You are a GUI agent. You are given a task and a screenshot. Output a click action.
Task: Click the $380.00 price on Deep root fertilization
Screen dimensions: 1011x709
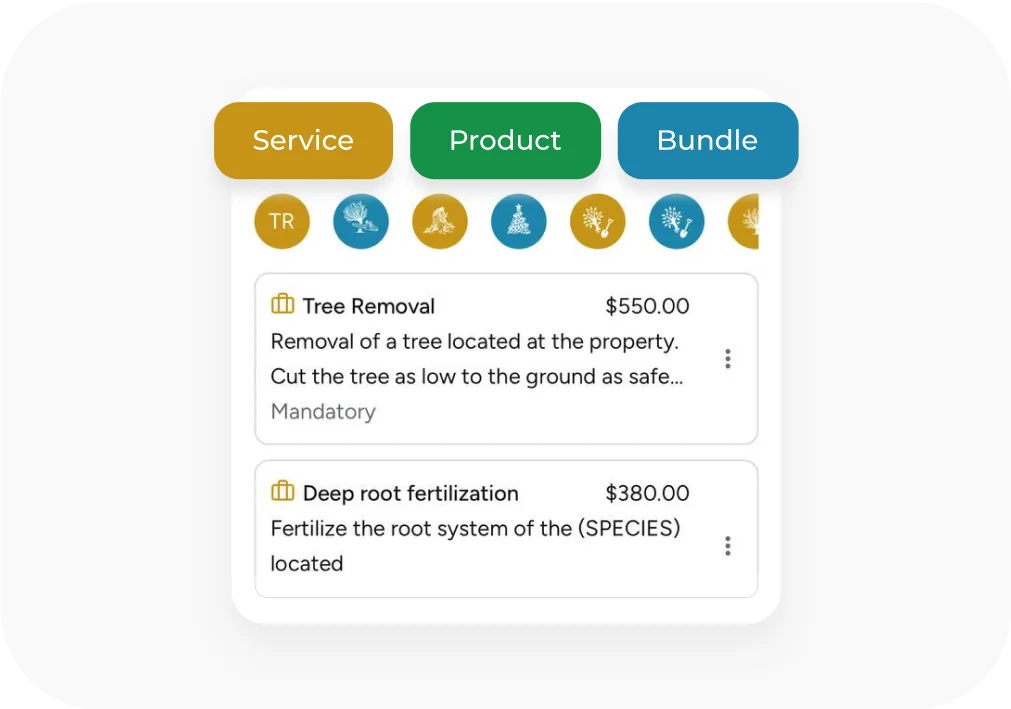(647, 493)
